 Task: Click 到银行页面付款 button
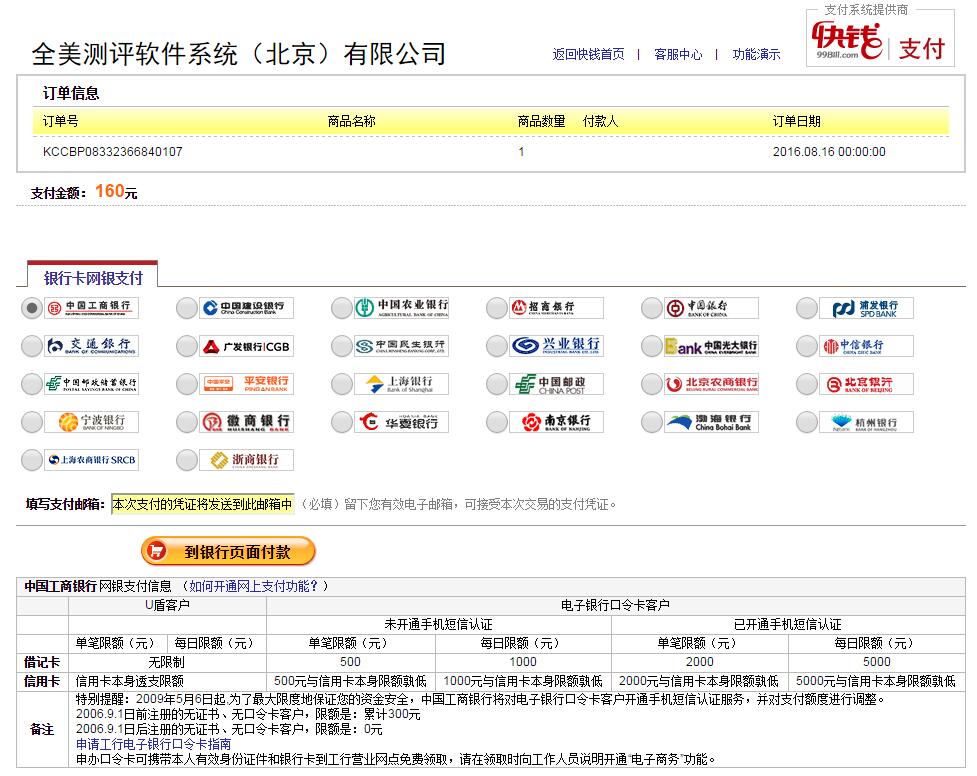coord(228,552)
